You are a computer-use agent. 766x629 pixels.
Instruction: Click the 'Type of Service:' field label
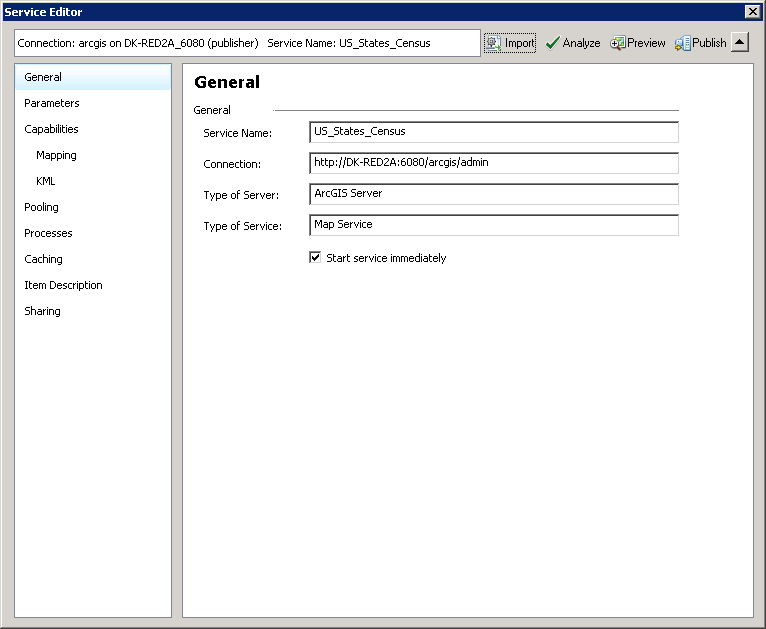coord(242,226)
